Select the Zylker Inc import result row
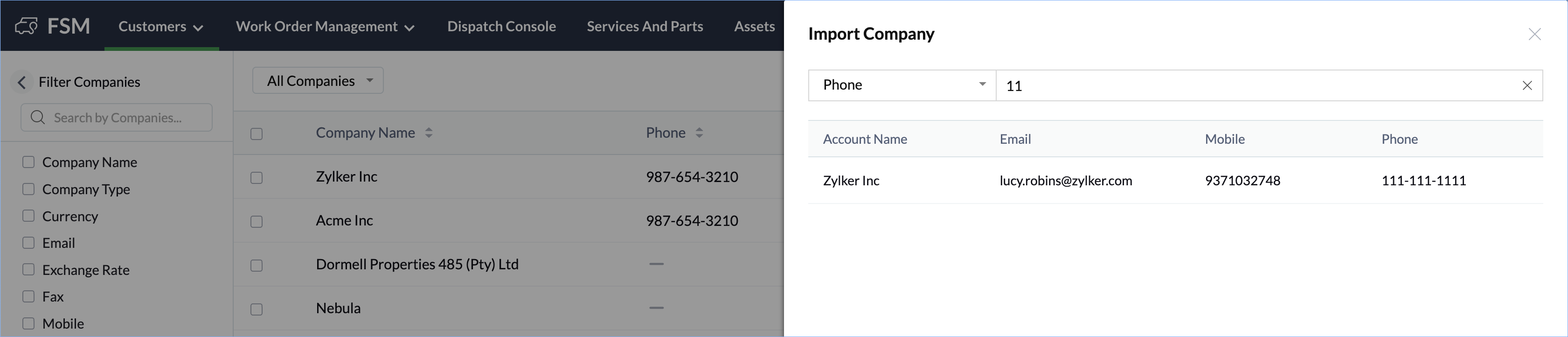Image resolution: width=1568 pixels, height=337 pixels. (x=851, y=181)
